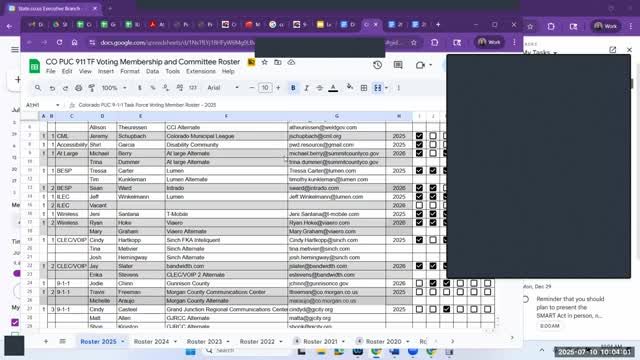Open version history clock icon
The width and height of the screenshot is (640, 360).
378,65
